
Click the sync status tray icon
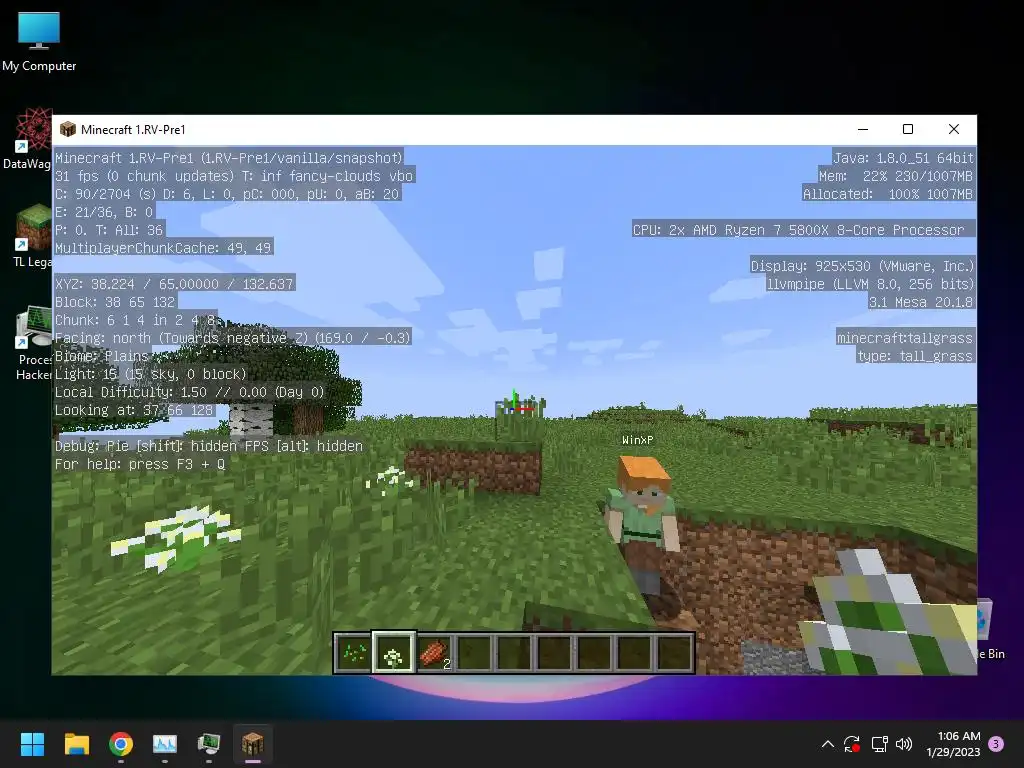852,744
